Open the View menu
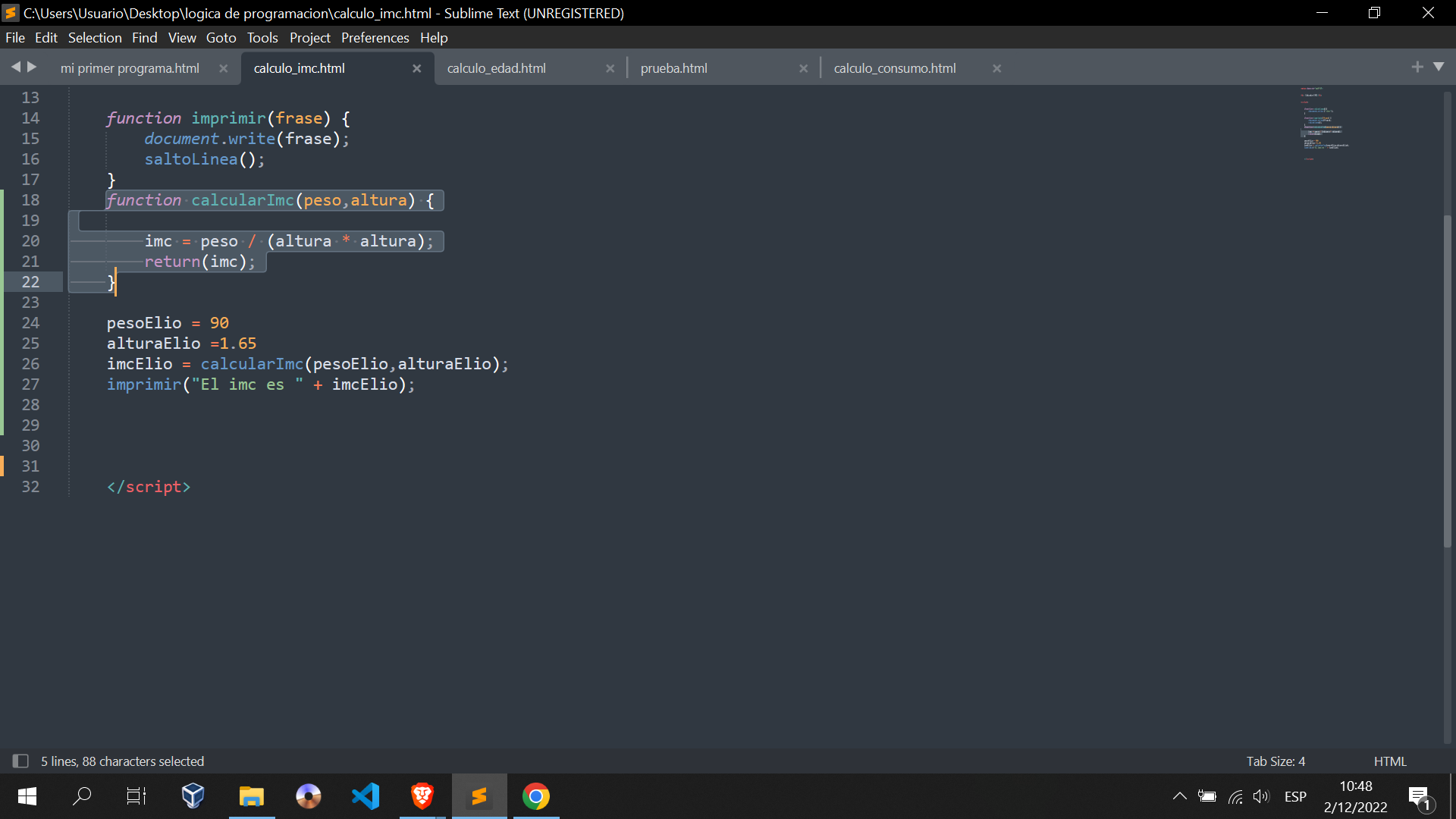 point(182,37)
